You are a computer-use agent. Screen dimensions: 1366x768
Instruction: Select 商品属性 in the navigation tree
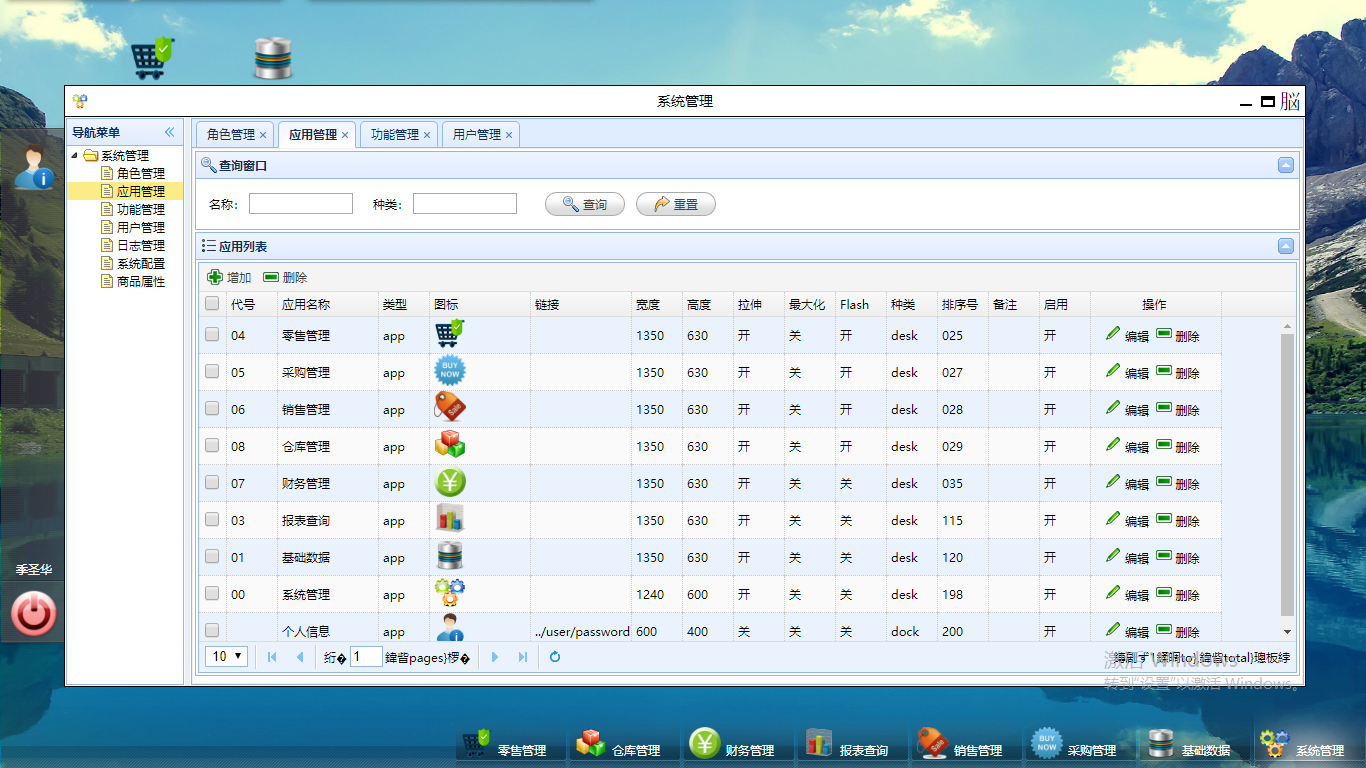[x=141, y=281]
